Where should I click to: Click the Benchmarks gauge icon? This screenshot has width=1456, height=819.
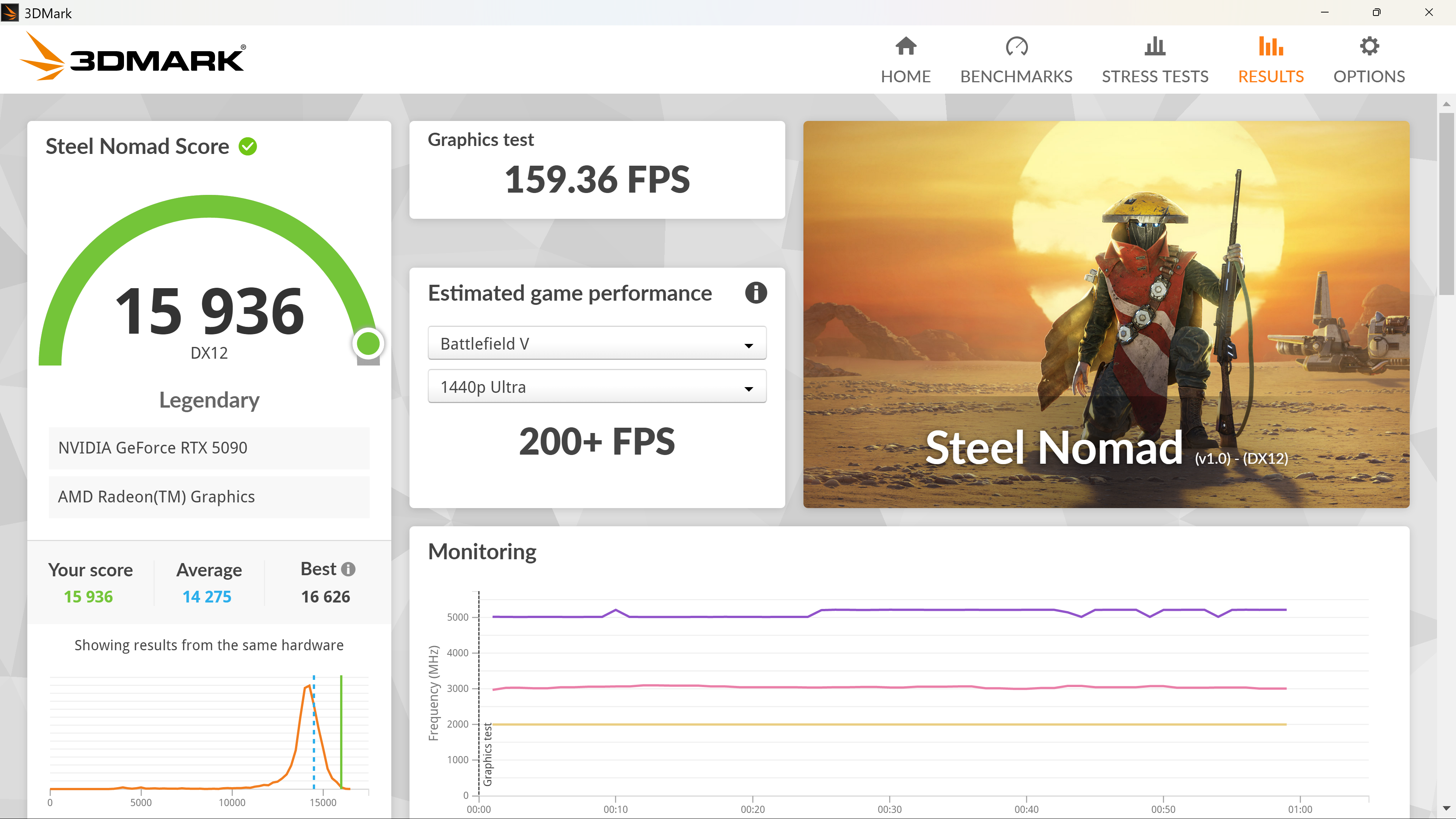point(1016,46)
